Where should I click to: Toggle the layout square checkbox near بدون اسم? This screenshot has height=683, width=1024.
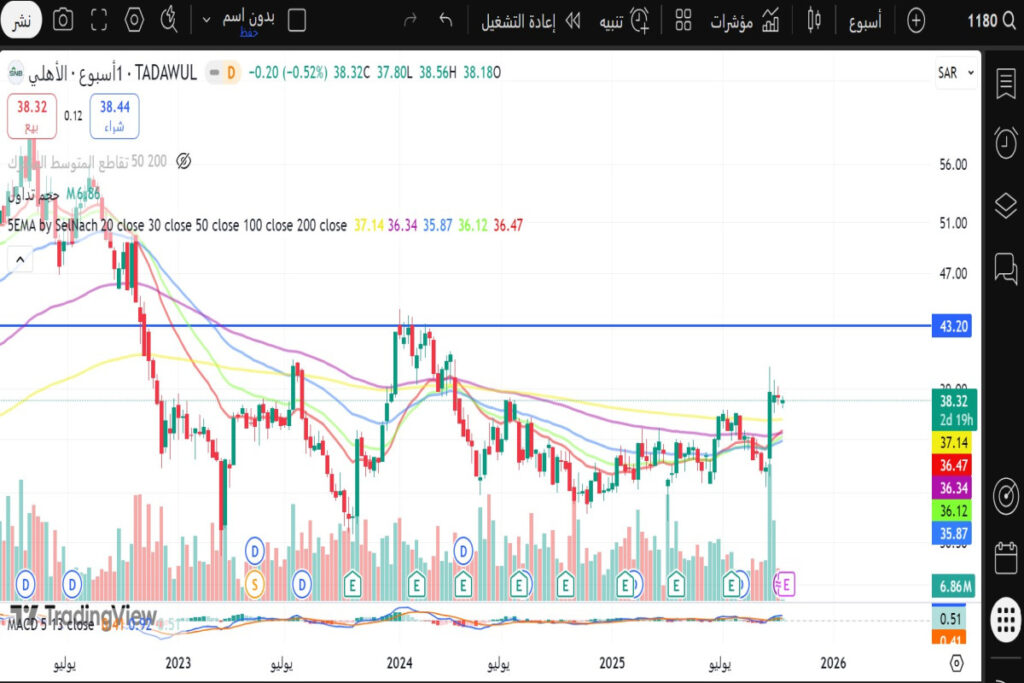pyautogui.click(x=297, y=20)
